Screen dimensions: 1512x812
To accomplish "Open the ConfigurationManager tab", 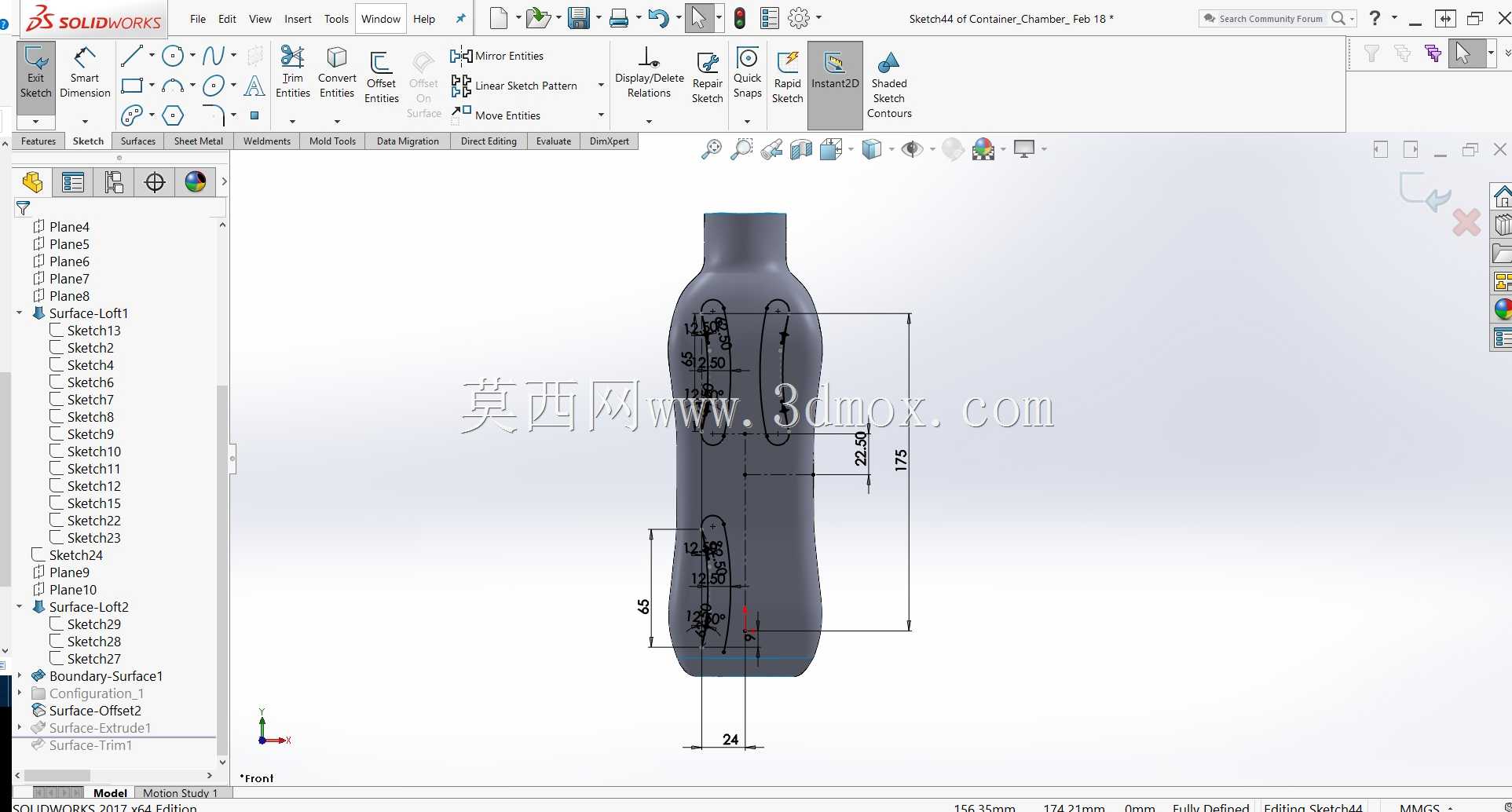I will pos(114,183).
